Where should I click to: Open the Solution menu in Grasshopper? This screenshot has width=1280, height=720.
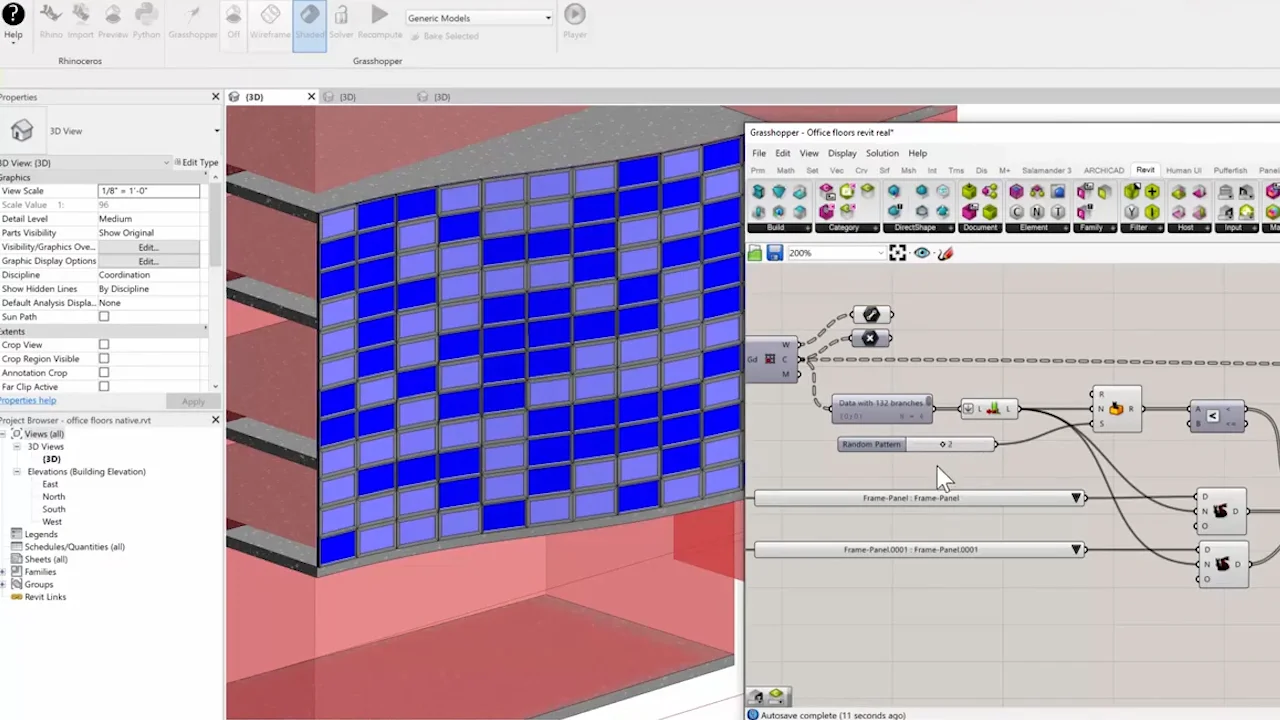pos(881,153)
